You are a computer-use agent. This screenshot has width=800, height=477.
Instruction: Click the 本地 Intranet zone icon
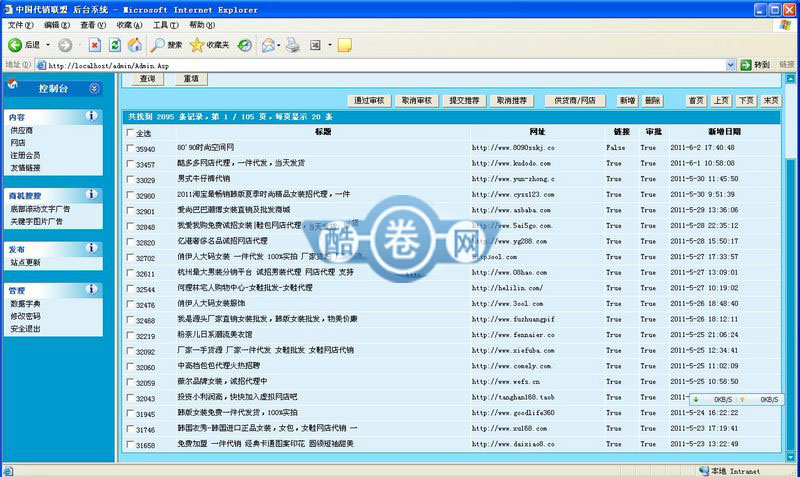coord(704,471)
